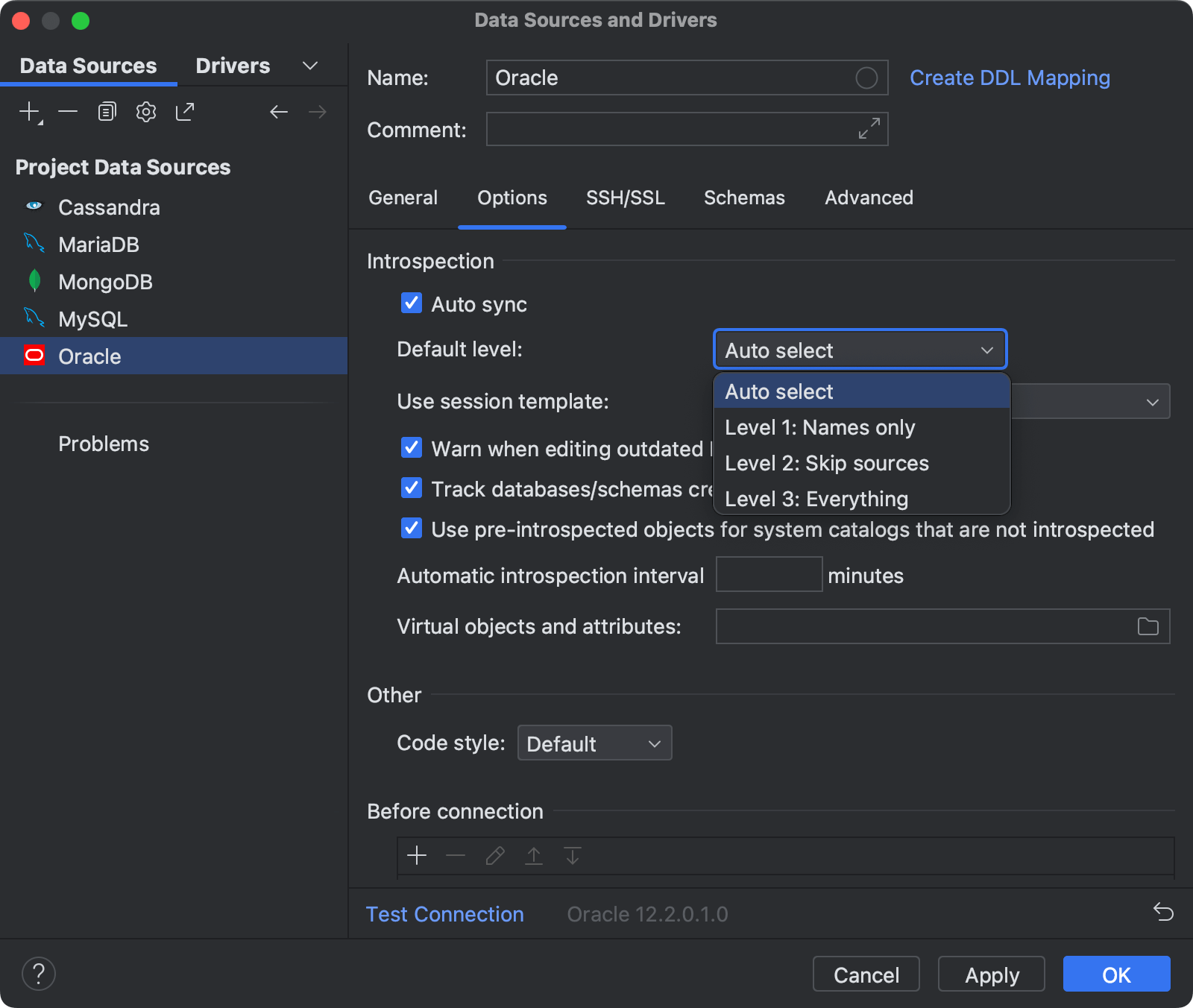Remove the selected data source
The height and width of the screenshot is (1008, 1193).
pyautogui.click(x=68, y=111)
